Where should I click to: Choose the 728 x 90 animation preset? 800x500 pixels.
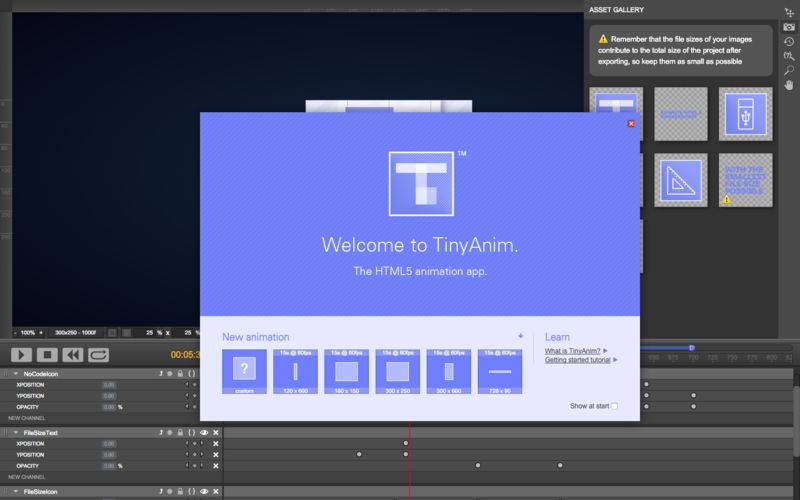coord(500,371)
